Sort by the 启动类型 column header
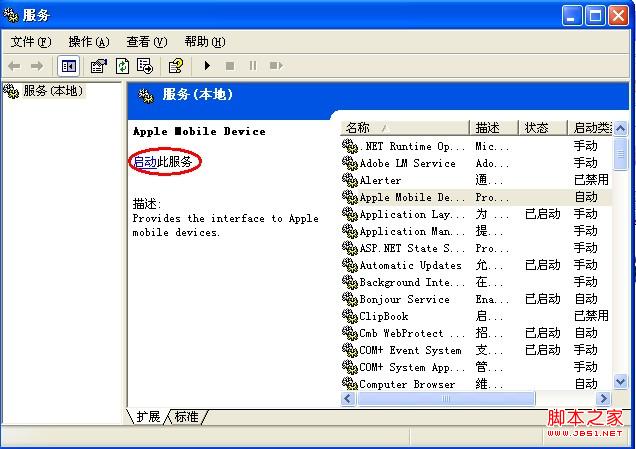 click(x=590, y=128)
